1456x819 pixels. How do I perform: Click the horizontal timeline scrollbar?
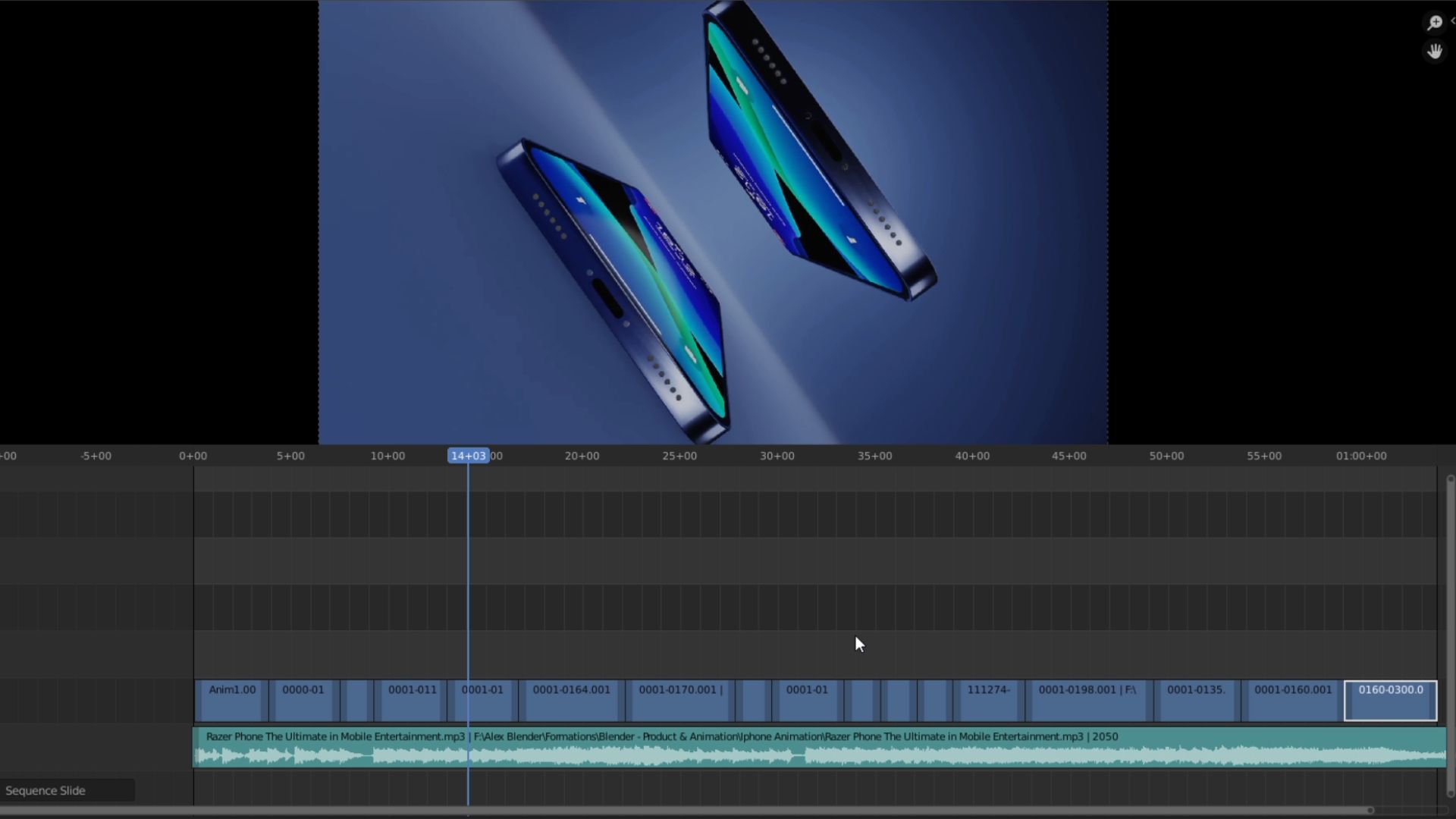(682, 811)
